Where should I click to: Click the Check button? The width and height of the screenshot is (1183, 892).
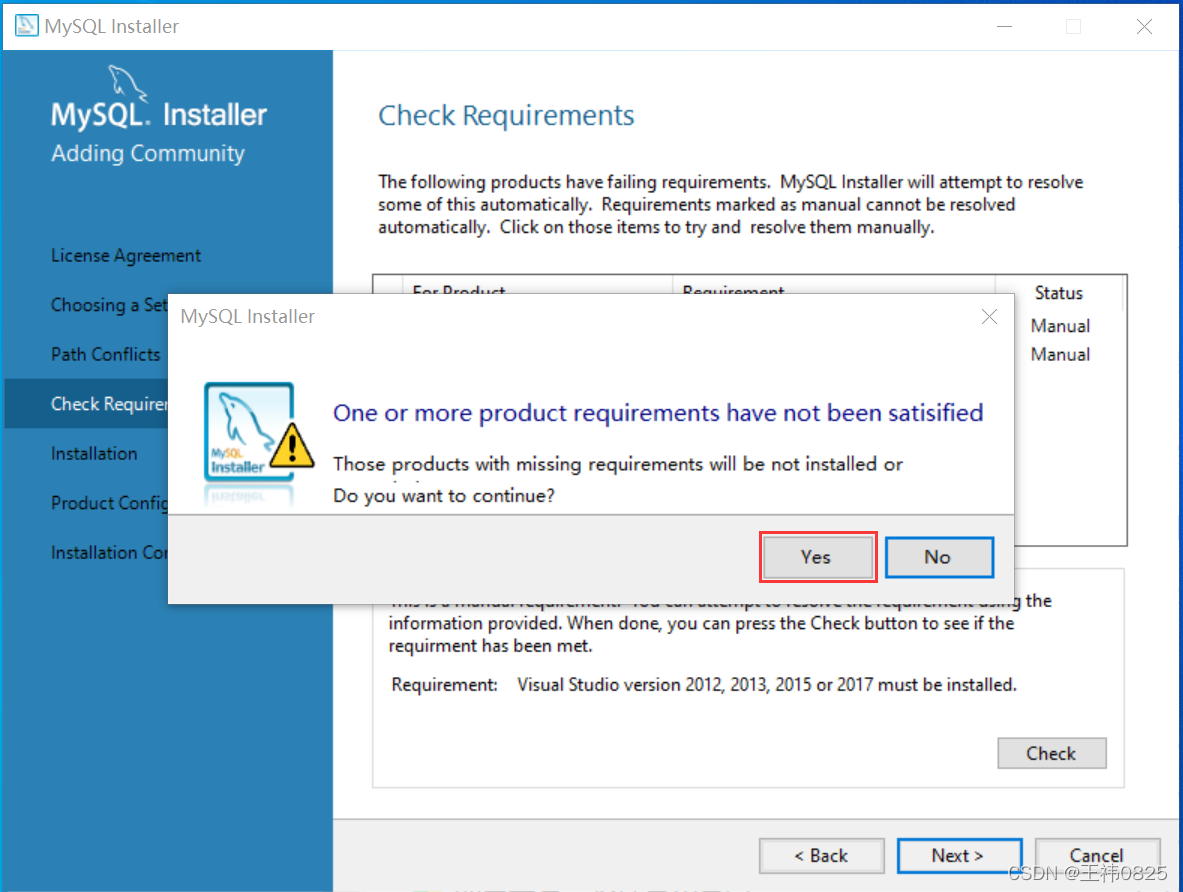(x=1051, y=753)
